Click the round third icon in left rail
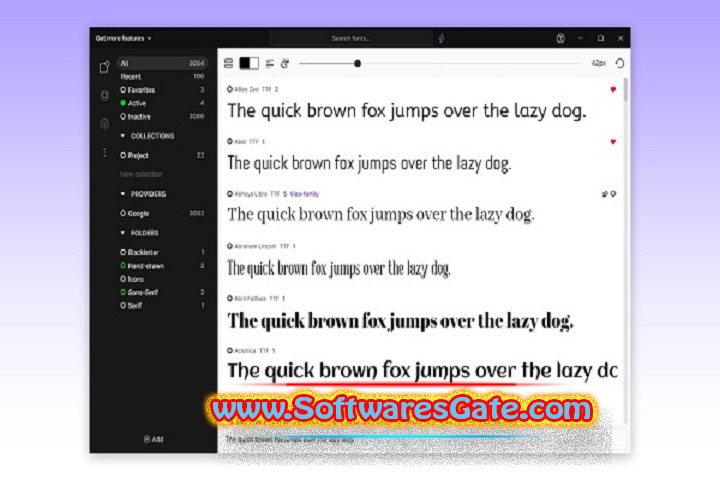 105,123
